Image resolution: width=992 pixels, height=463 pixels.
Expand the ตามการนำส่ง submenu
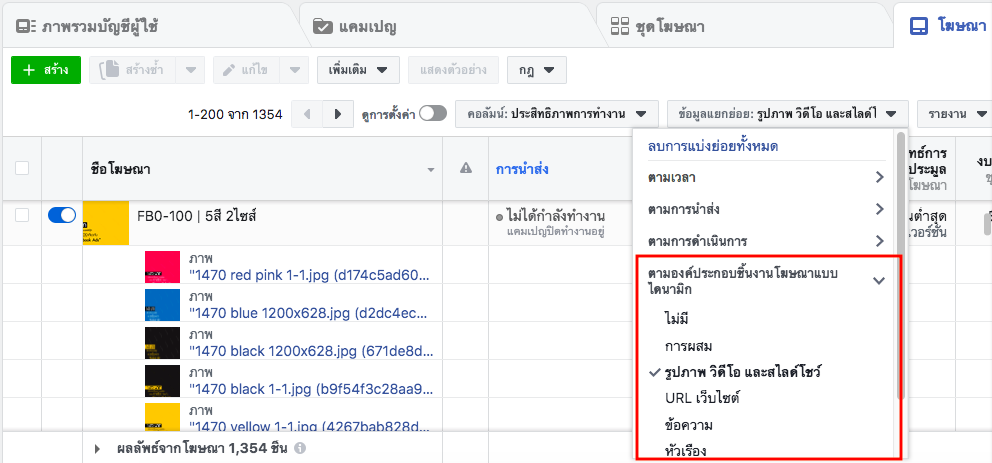[x=766, y=209]
